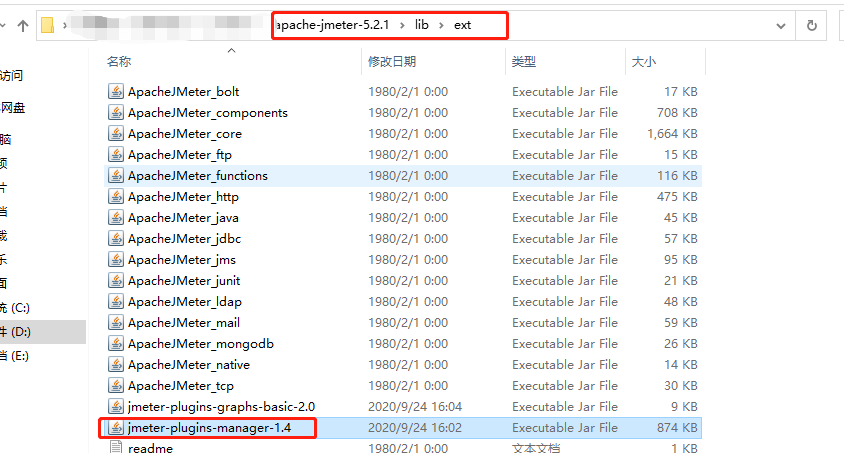The height and width of the screenshot is (453, 844).
Task: Select the ApacheJMeter_tcp file name
Action: pos(181,385)
